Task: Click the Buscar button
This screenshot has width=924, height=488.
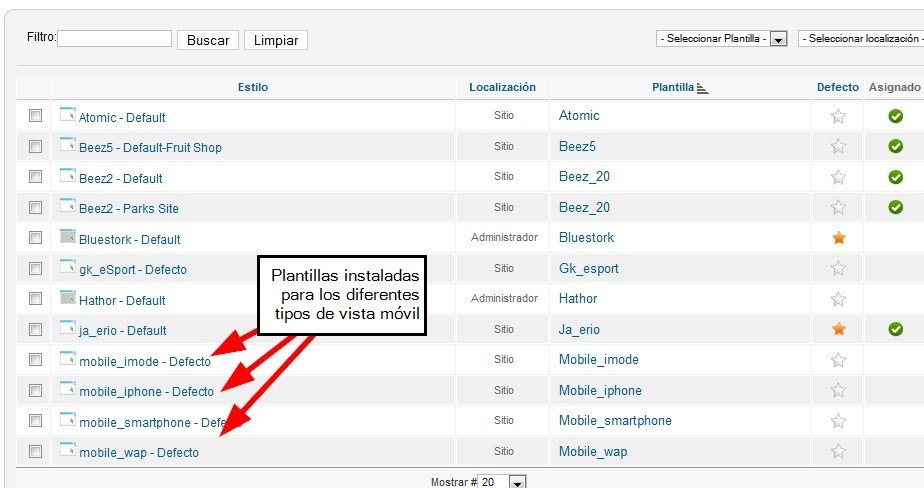Action: tap(208, 40)
